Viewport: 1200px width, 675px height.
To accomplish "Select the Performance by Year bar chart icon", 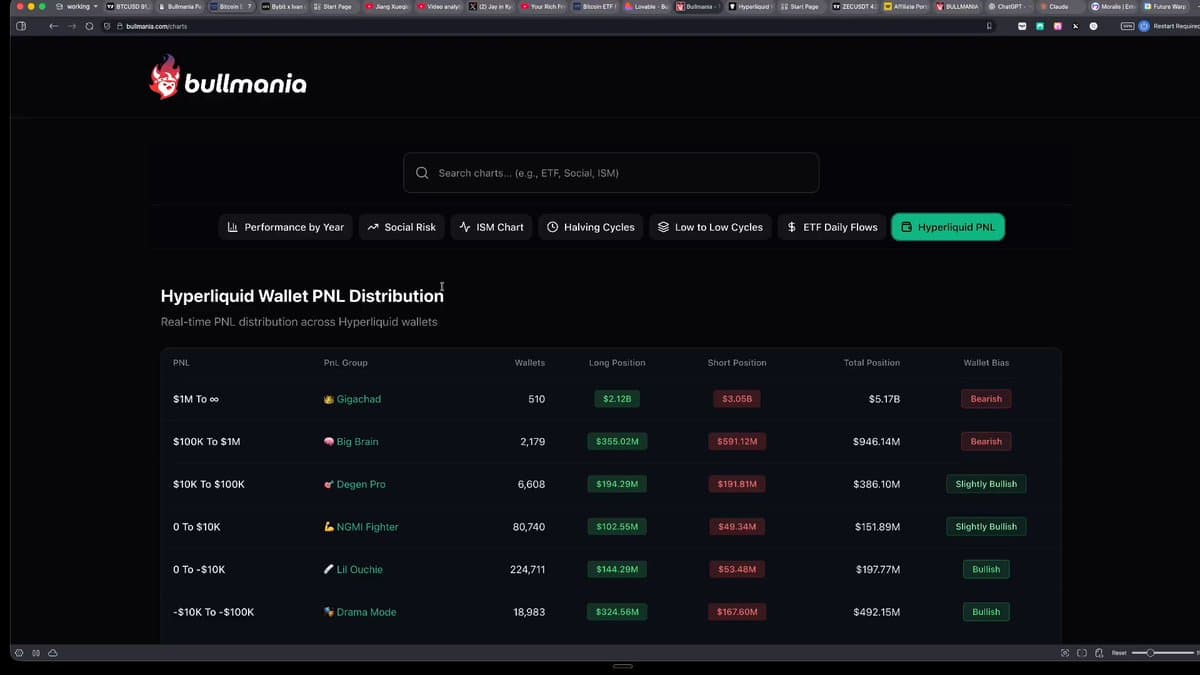I will 232,227.
